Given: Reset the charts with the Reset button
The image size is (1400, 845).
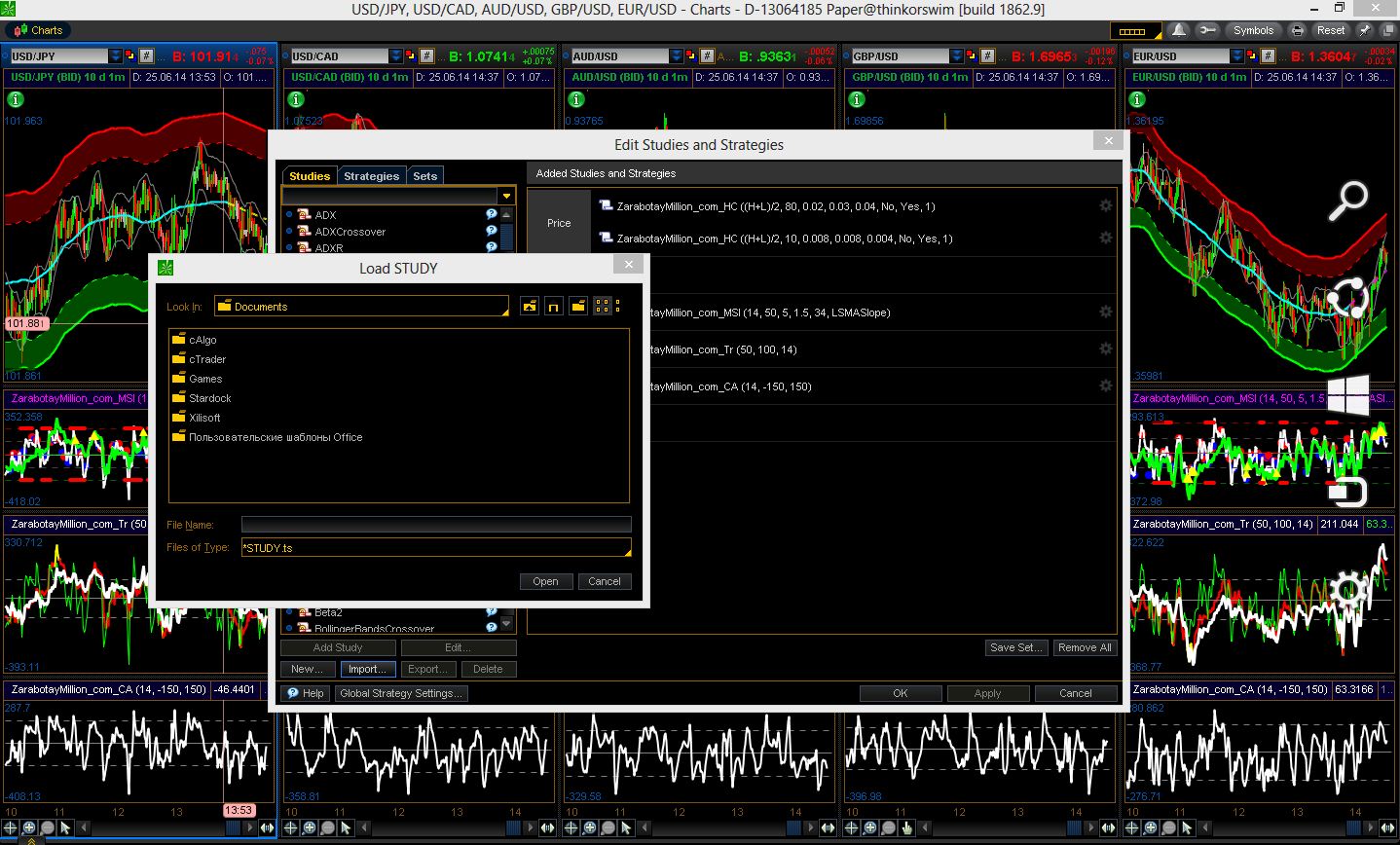Looking at the screenshot, I should tap(1331, 30).
